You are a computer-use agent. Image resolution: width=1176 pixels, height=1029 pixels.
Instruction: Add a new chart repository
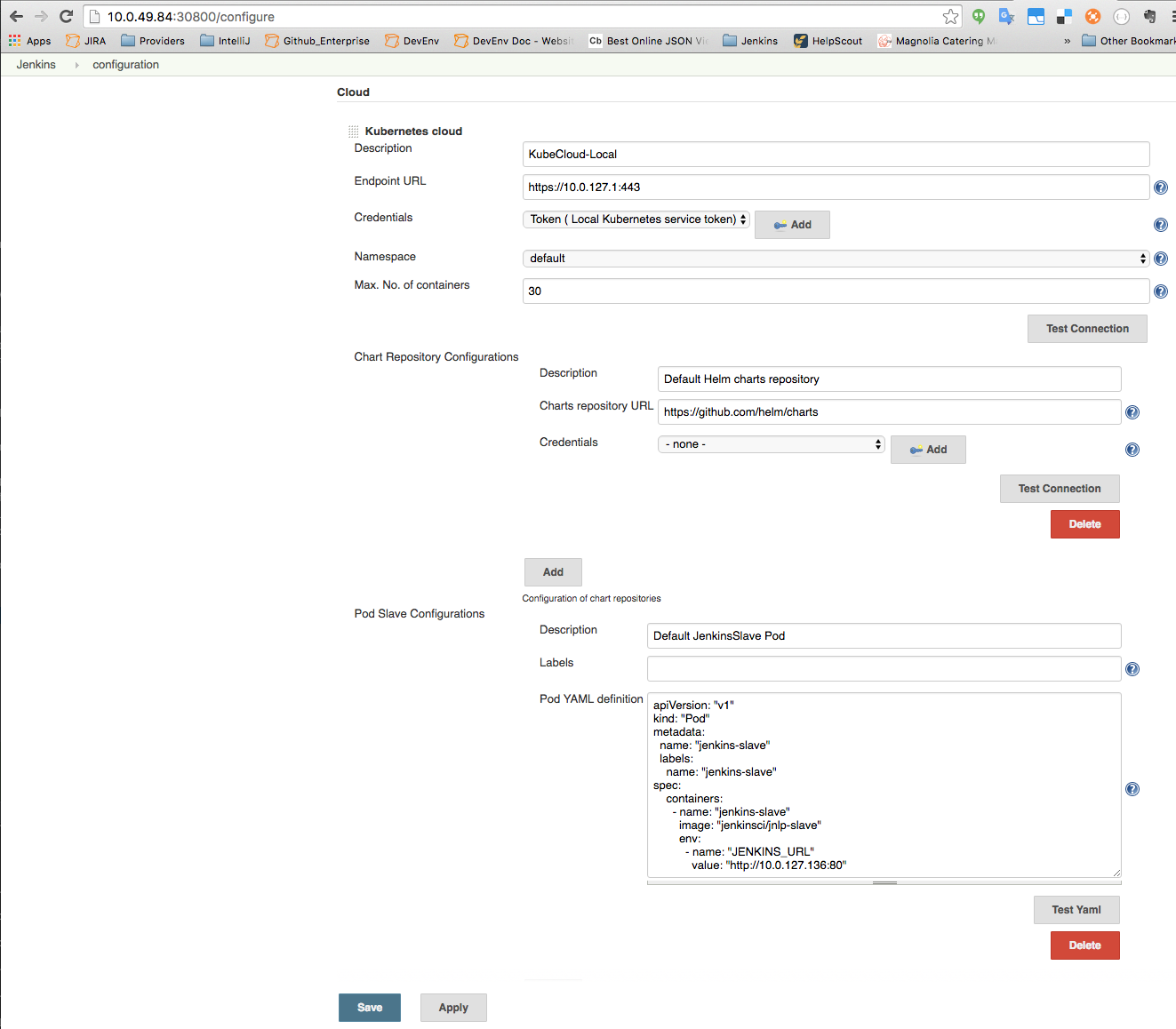553,572
